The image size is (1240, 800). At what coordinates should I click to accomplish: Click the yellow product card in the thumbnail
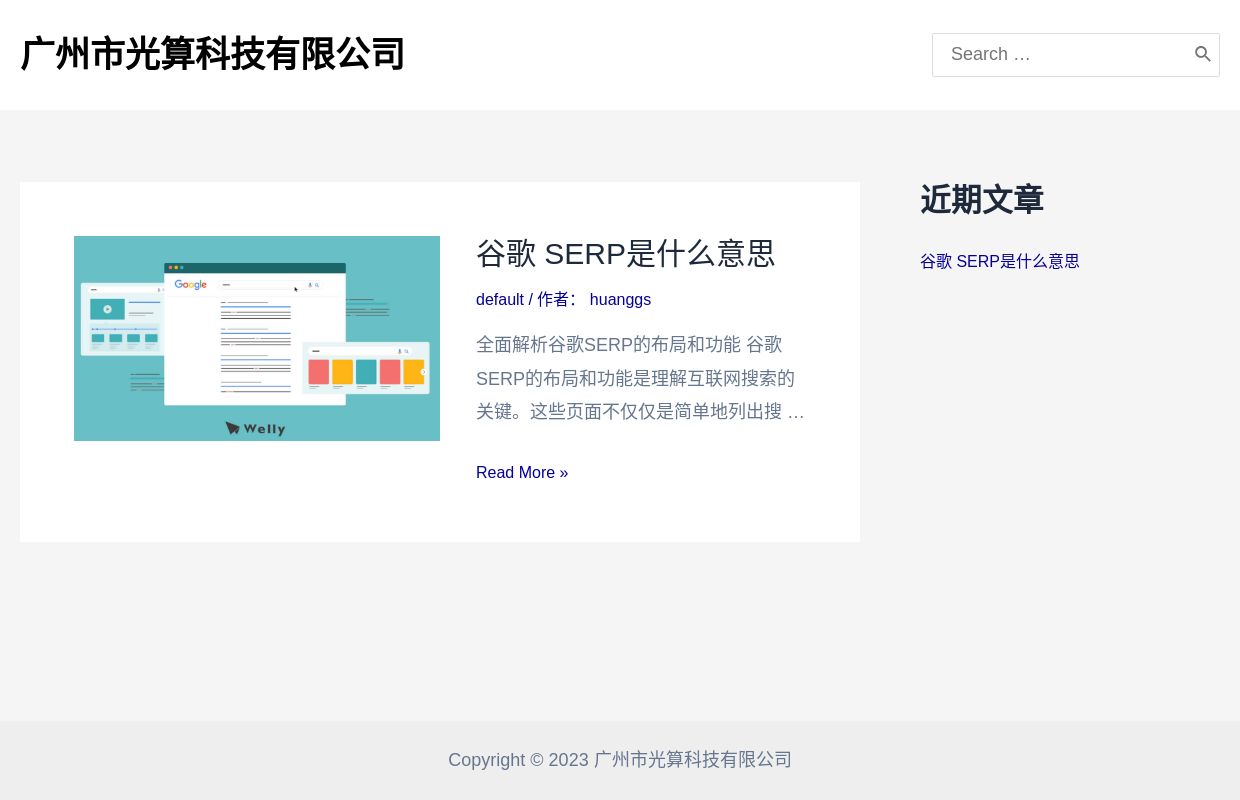(x=342, y=372)
